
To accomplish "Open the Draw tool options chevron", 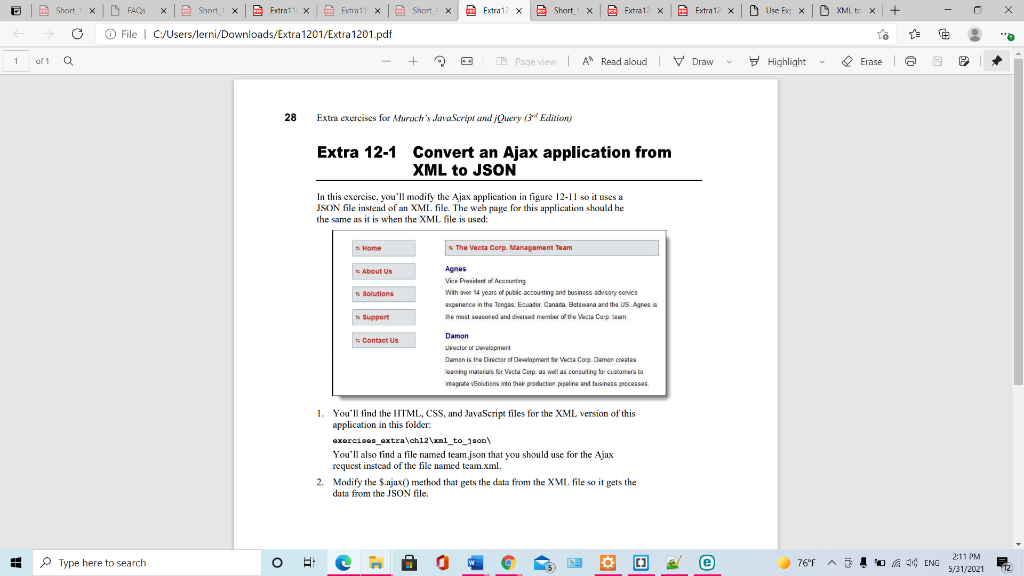I will (728, 61).
